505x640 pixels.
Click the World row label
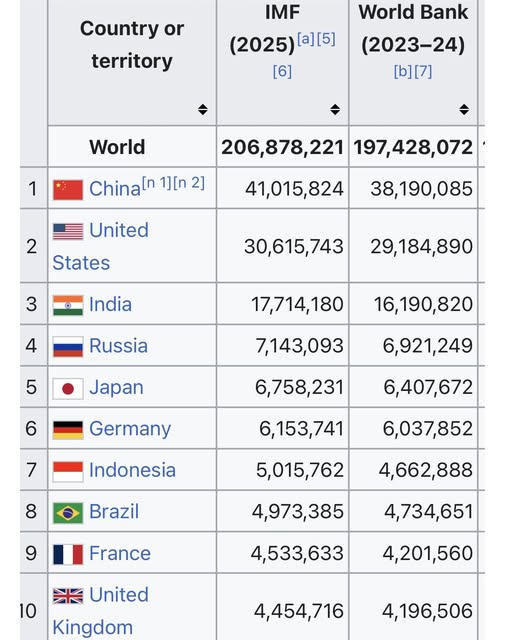tap(117, 147)
